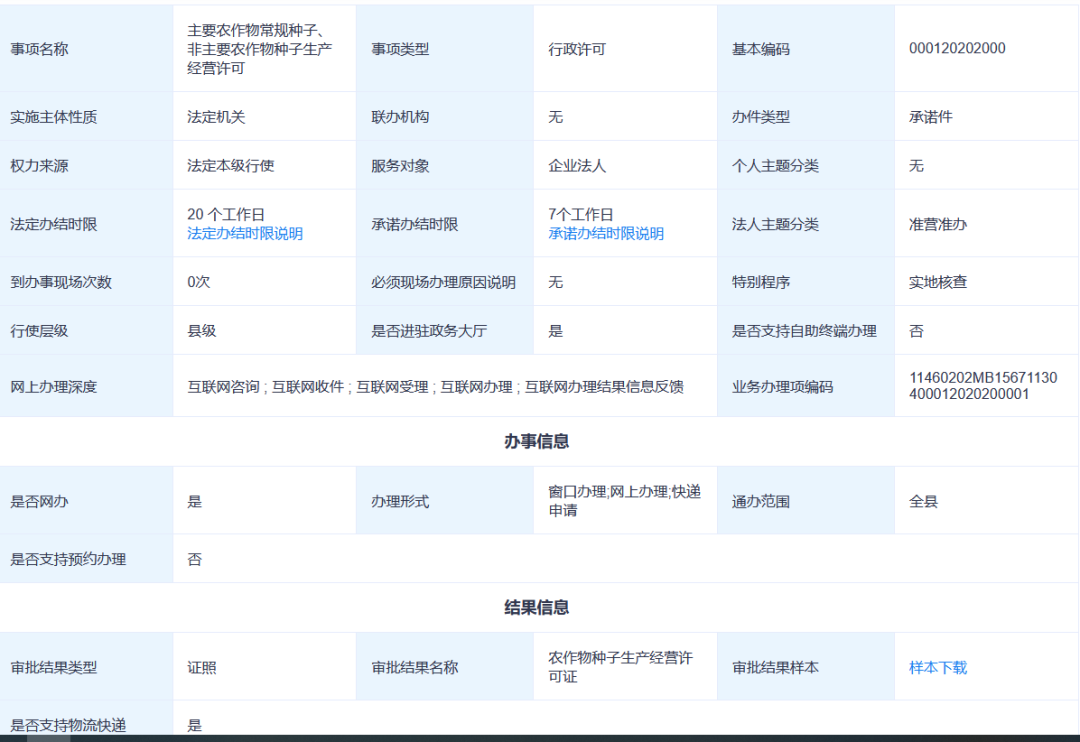
Task: Select the 企业法人 value
Action: 577,166
